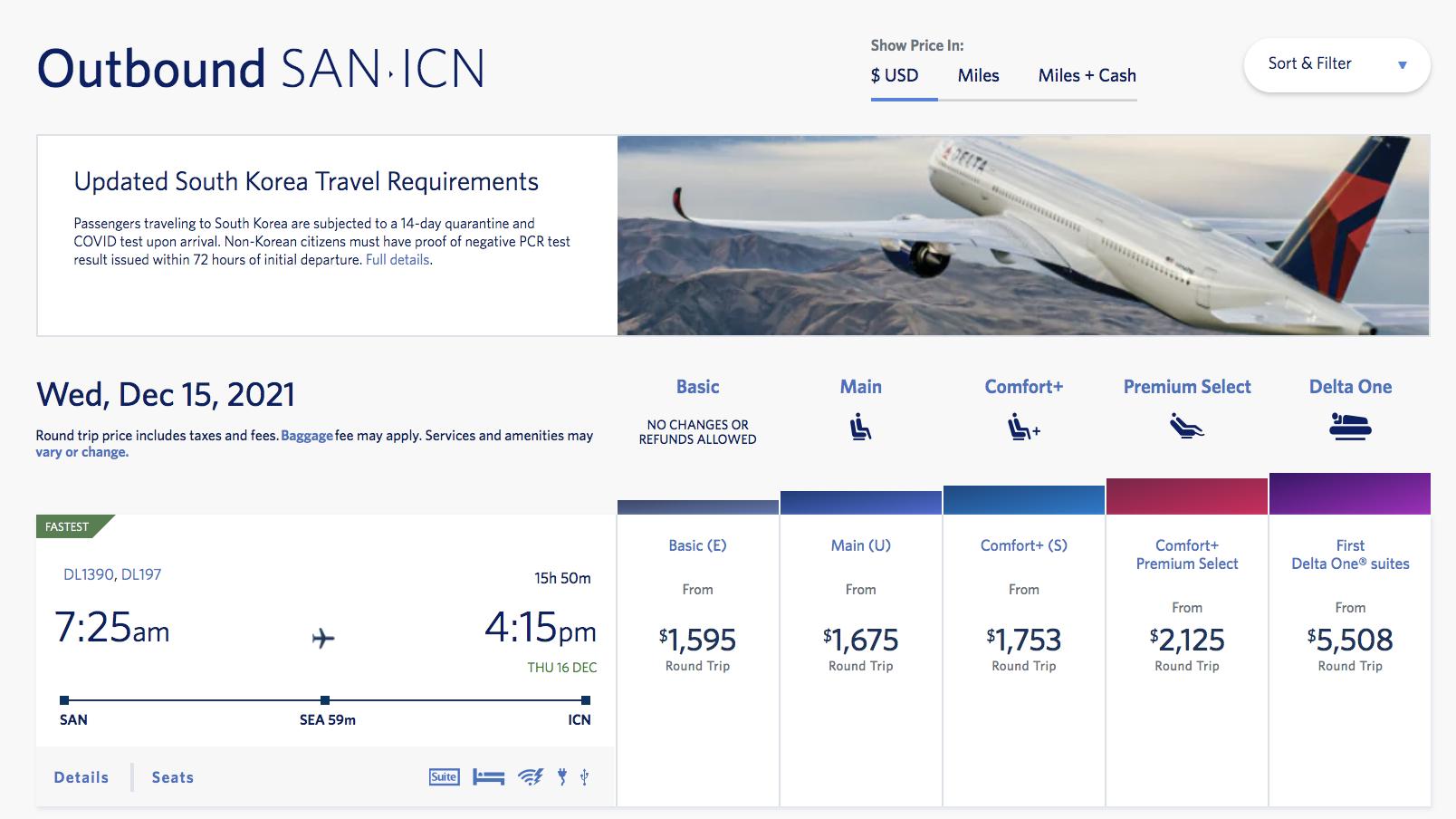Screen dimensions: 1456x819
Task: Click the THU 16 DEC arrival date
Action: click(x=562, y=668)
